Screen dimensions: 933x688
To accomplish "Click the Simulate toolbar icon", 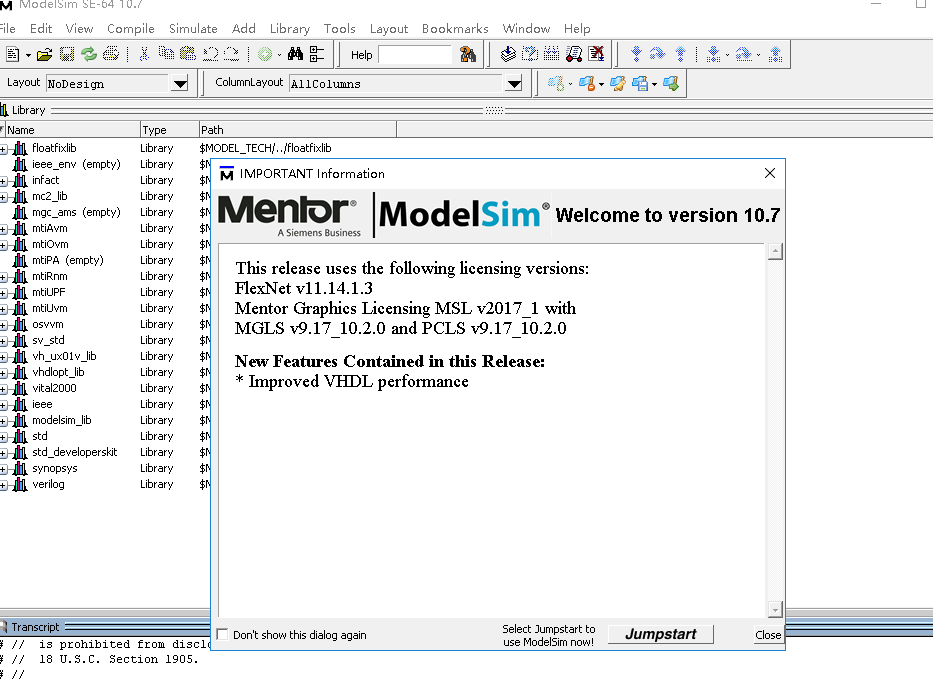I will coord(574,54).
